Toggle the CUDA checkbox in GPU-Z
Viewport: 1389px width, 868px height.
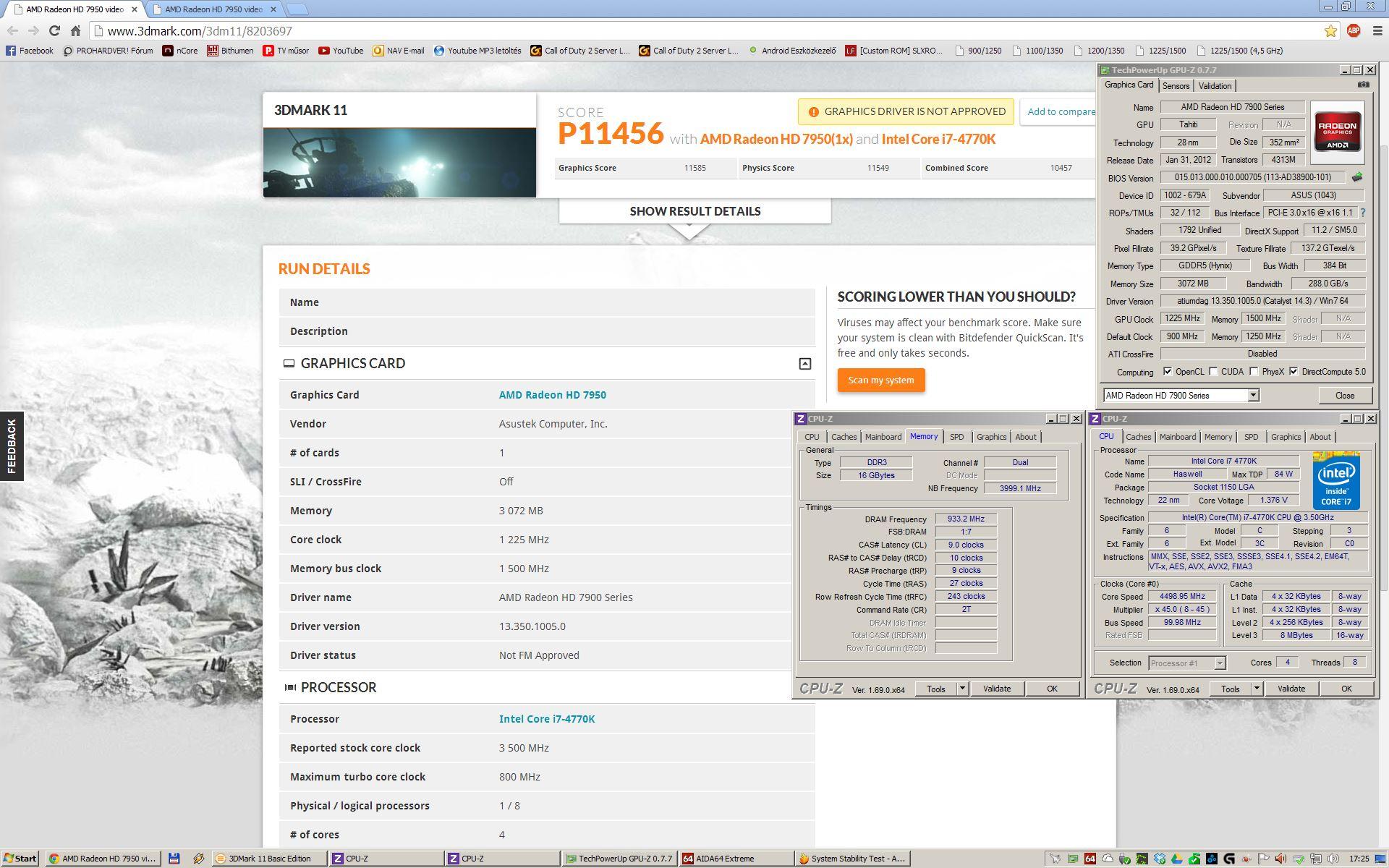click(x=1213, y=372)
